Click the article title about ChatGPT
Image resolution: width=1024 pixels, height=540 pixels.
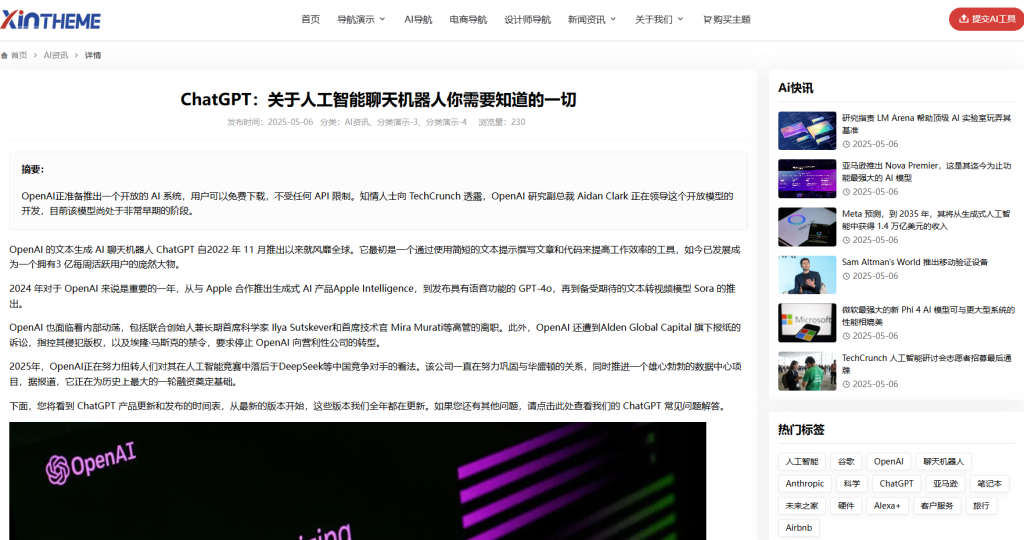pos(378,99)
